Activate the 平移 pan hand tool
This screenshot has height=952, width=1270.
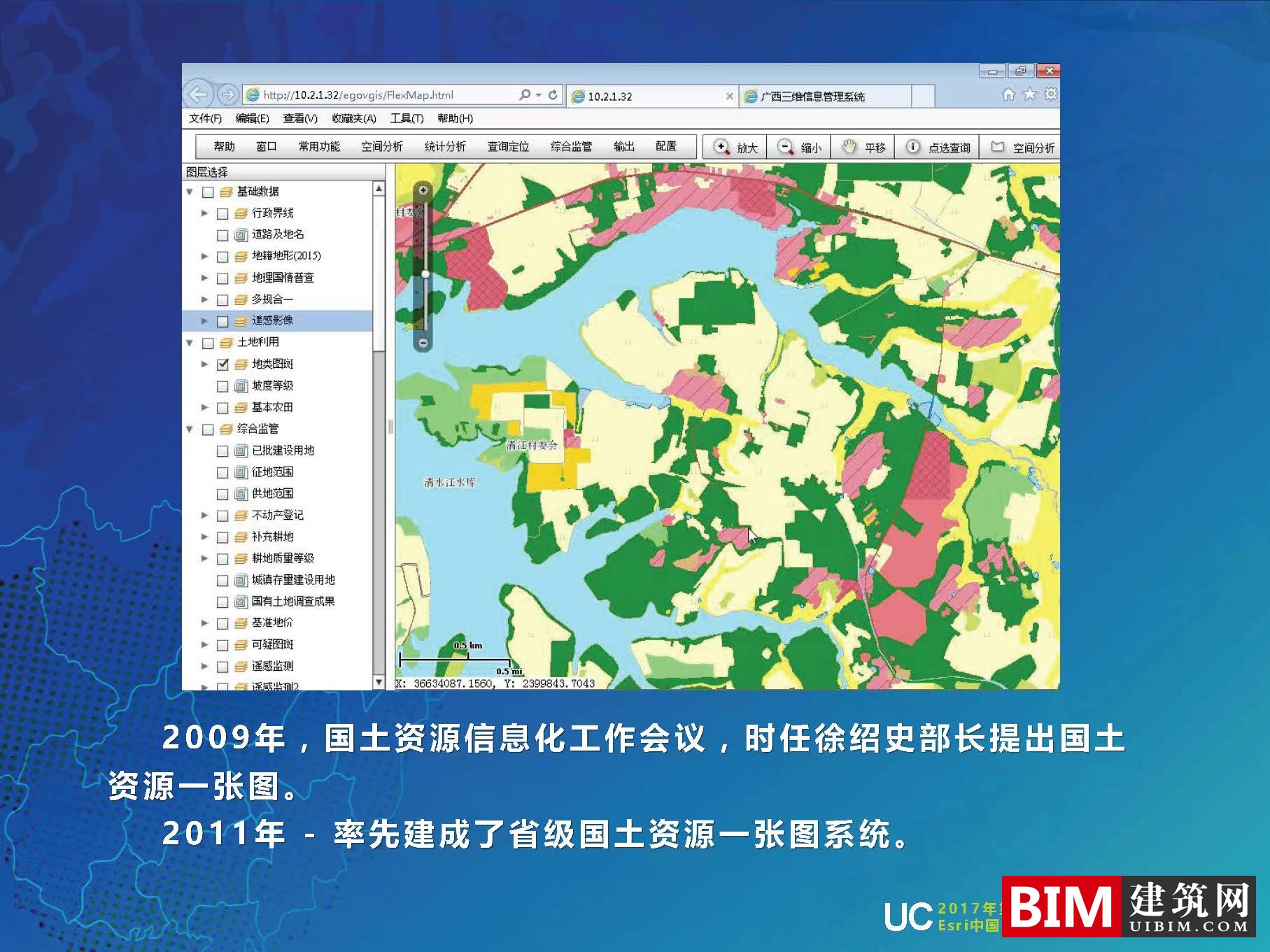(x=865, y=148)
